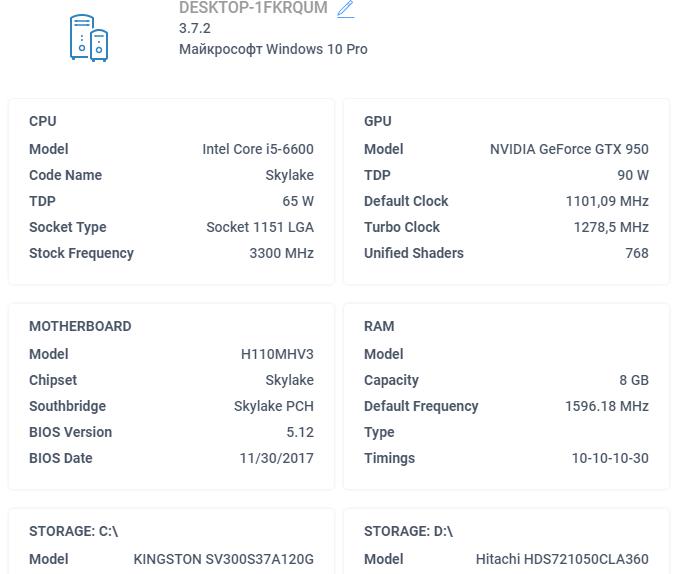The image size is (679, 574).
Task: Click the version number 3.7.2
Action: coord(195,28)
